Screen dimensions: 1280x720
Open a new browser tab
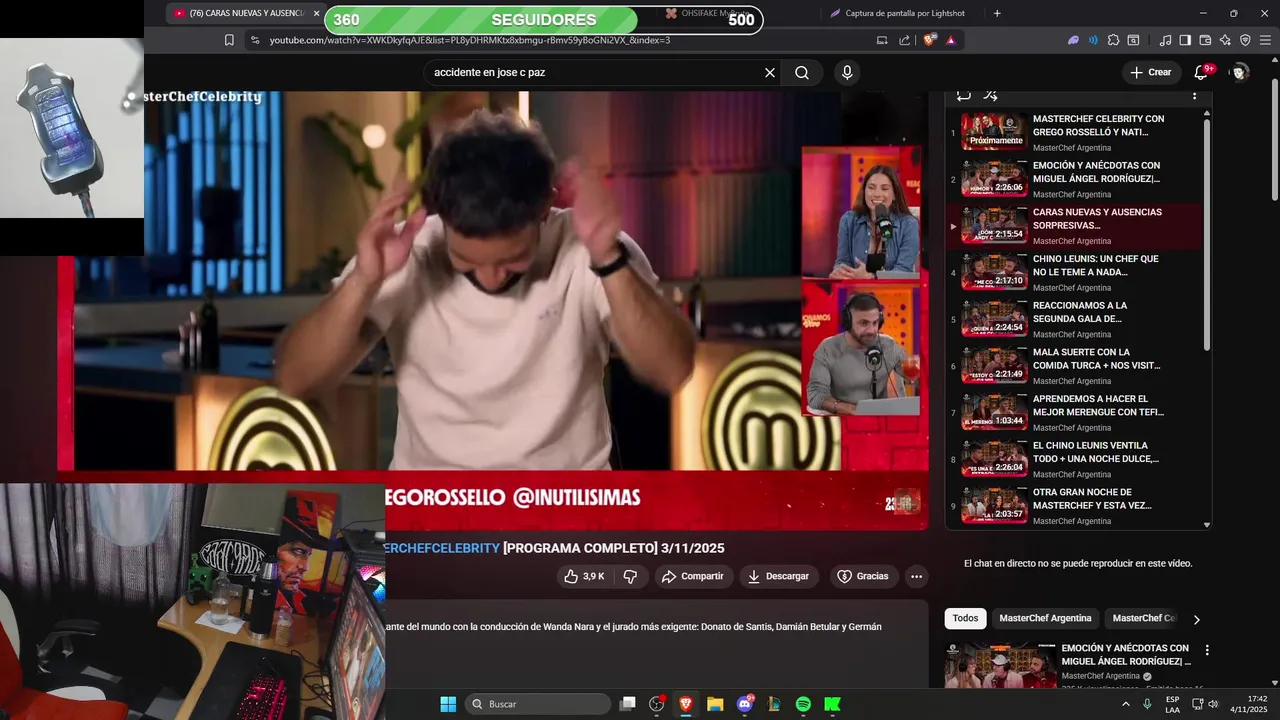coord(997,13)
